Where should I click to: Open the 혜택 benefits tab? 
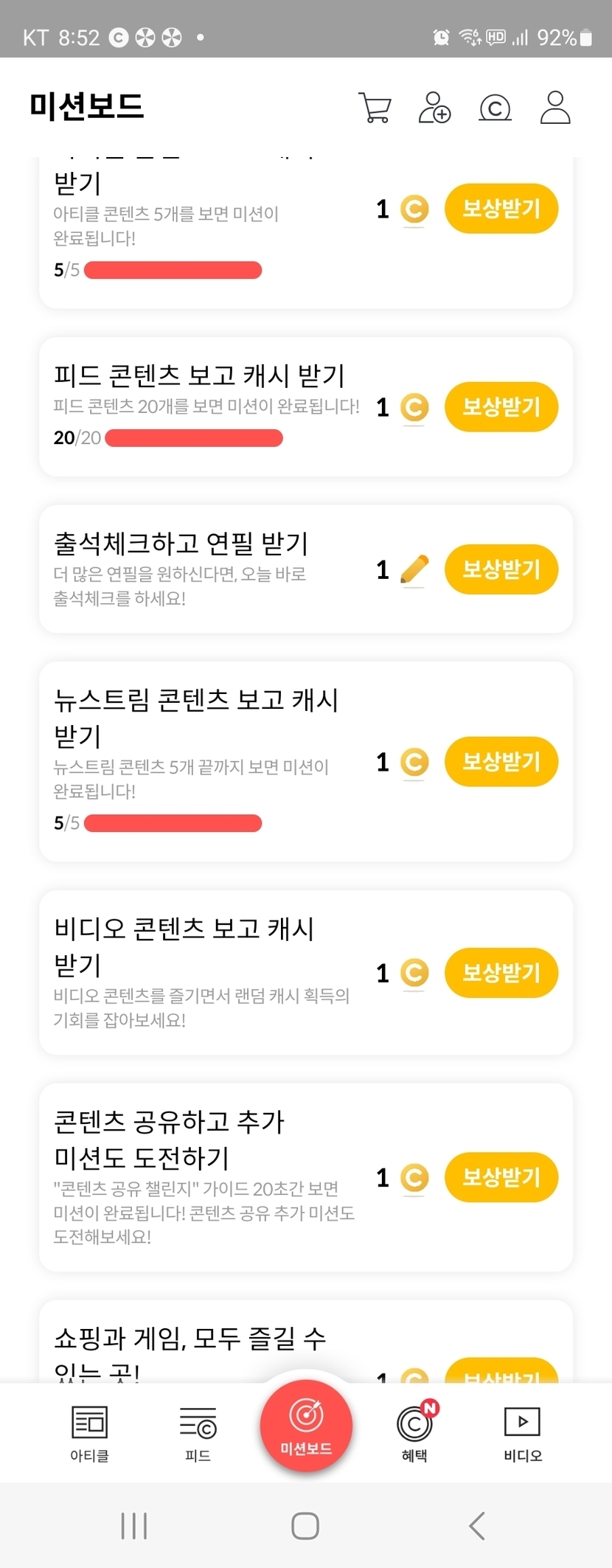pyautogui.click(x=414, y=1433)
